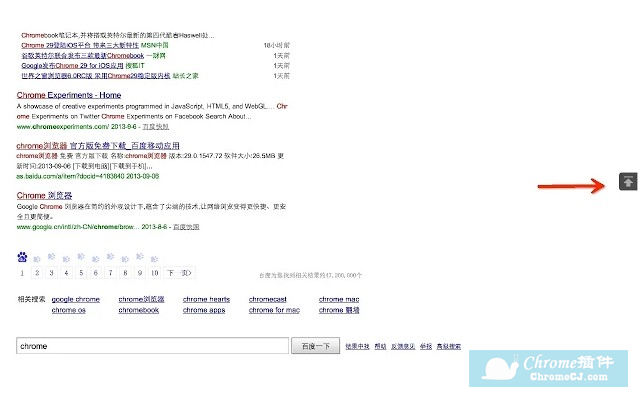
Task: Select related search 'chrome for mac'
Action: 274,310
